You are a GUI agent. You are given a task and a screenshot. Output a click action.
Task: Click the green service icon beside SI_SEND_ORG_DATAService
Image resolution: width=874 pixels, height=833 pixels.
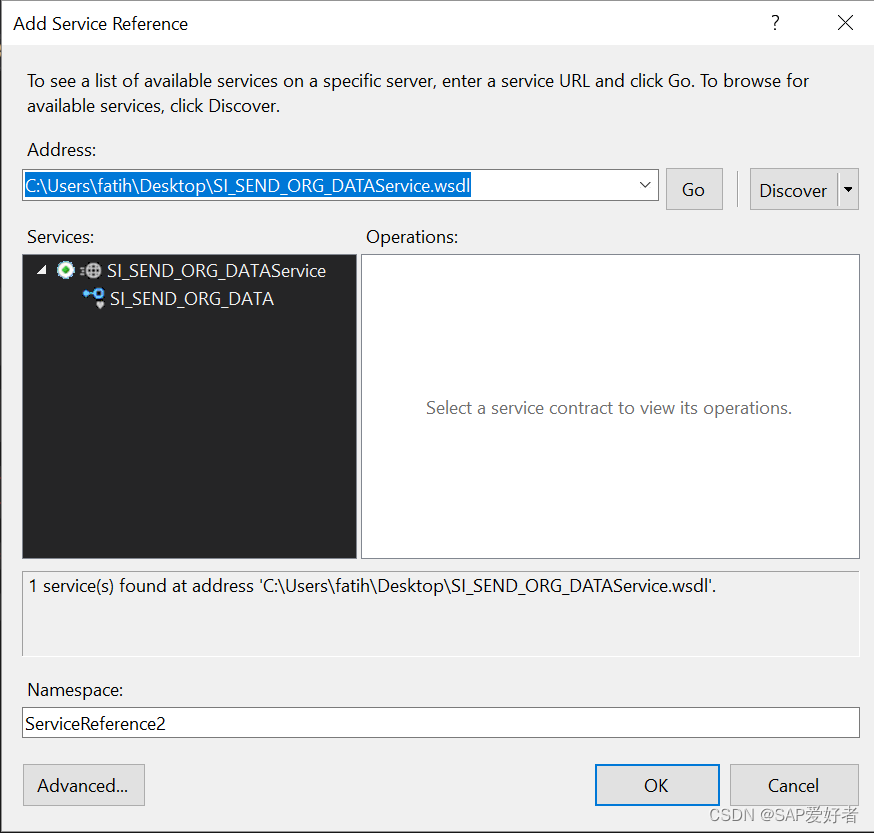point(66,270)
